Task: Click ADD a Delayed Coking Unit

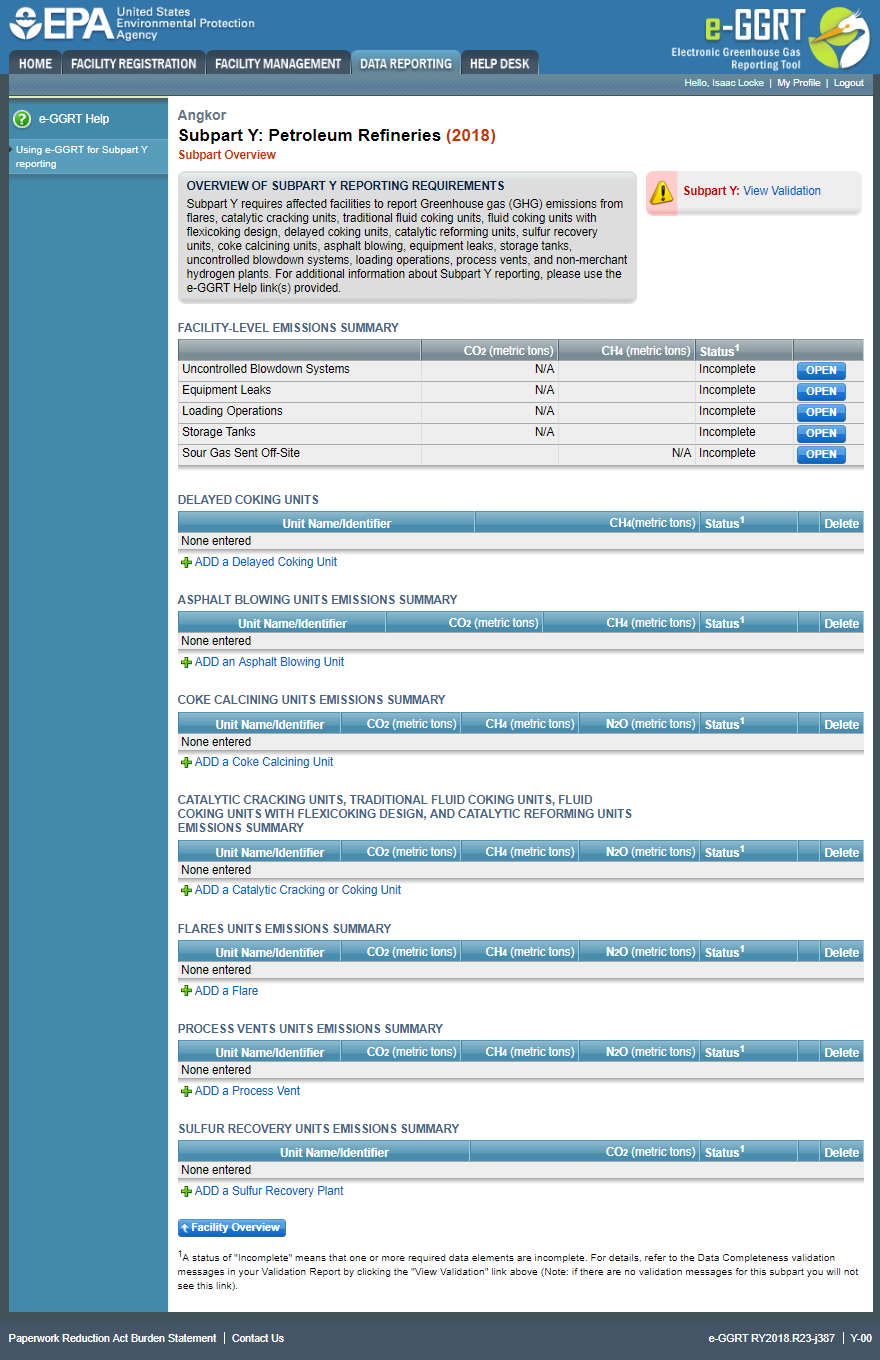Action: point(266,562)
